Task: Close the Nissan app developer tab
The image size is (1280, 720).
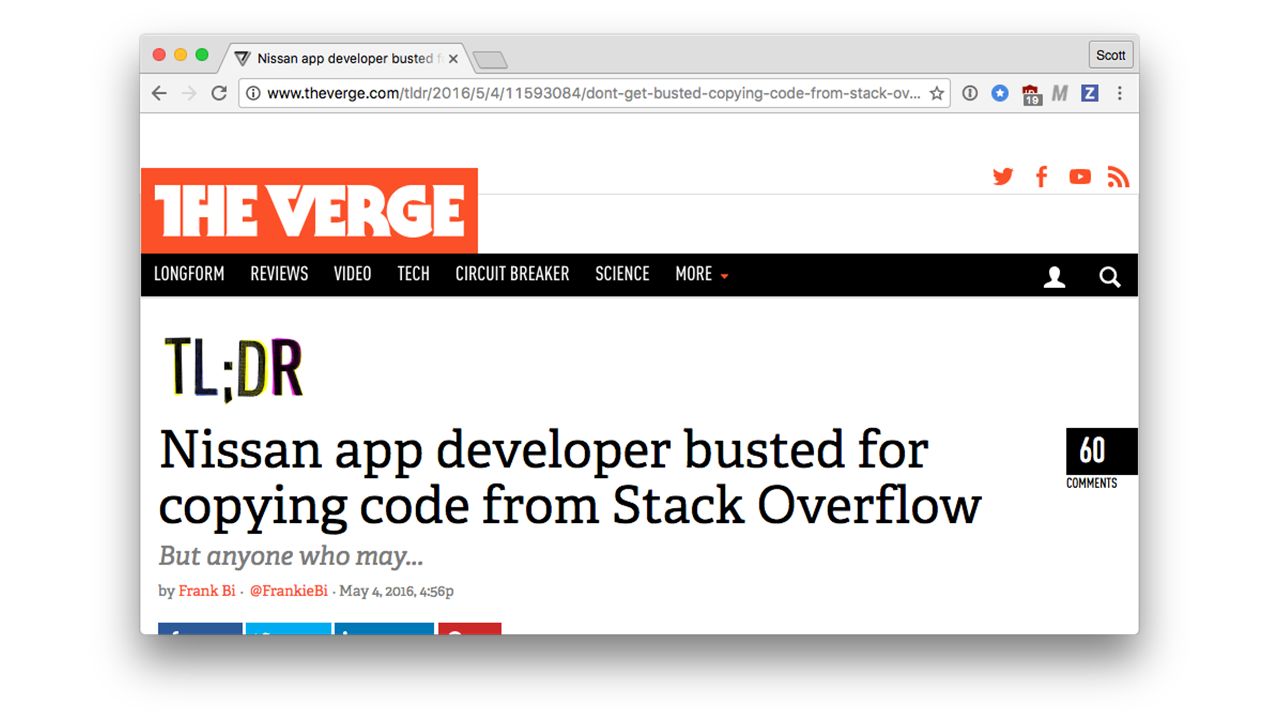Action: 453,59
